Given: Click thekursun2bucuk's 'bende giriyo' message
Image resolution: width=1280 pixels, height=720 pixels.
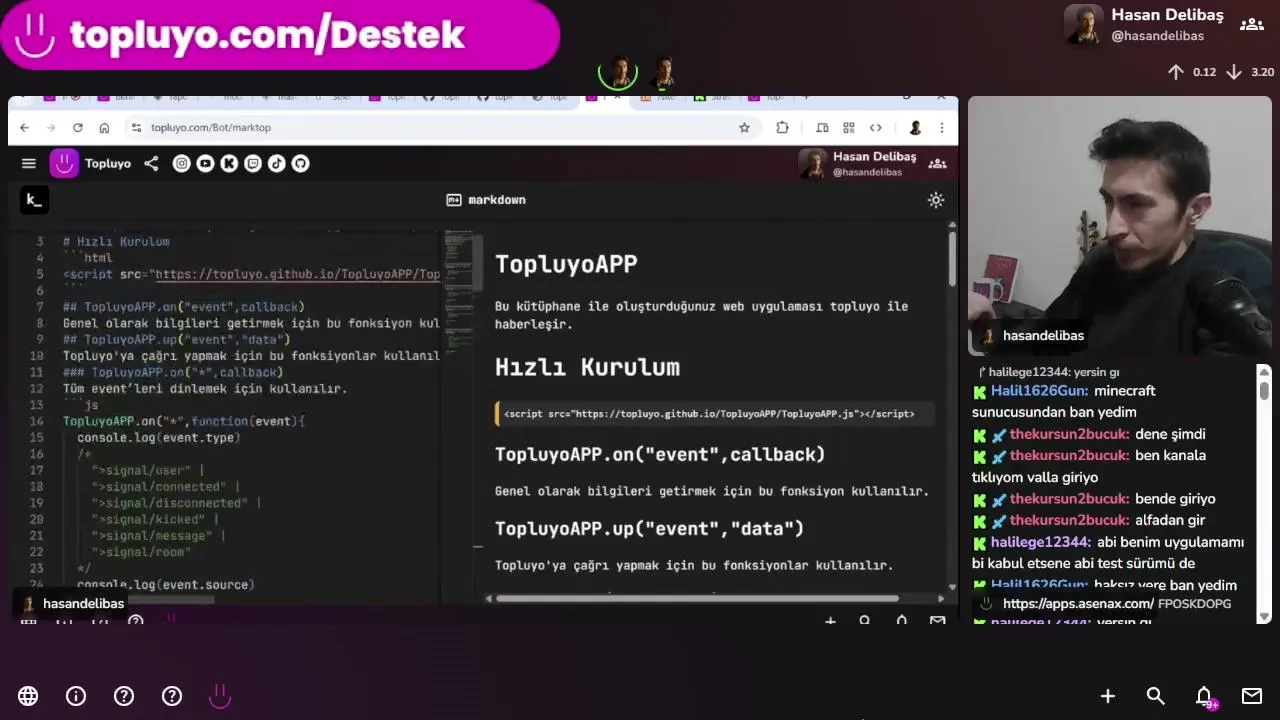Looking at the screenshot, I should (1095, 499).
